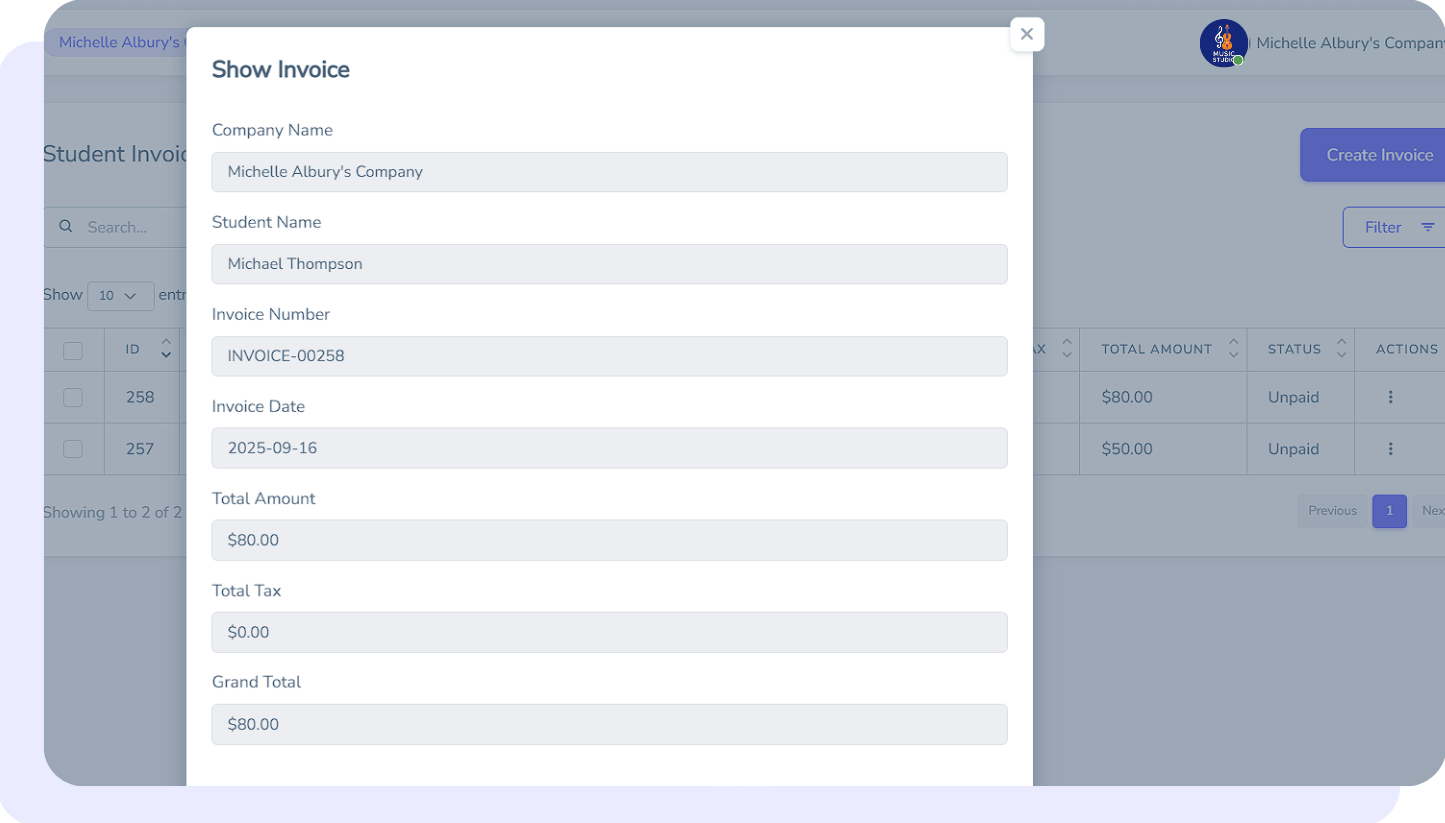The height and width of the screenshot is (823, 1445).
Task: Go to page 1 in pagination
Action: point(1389,511)
